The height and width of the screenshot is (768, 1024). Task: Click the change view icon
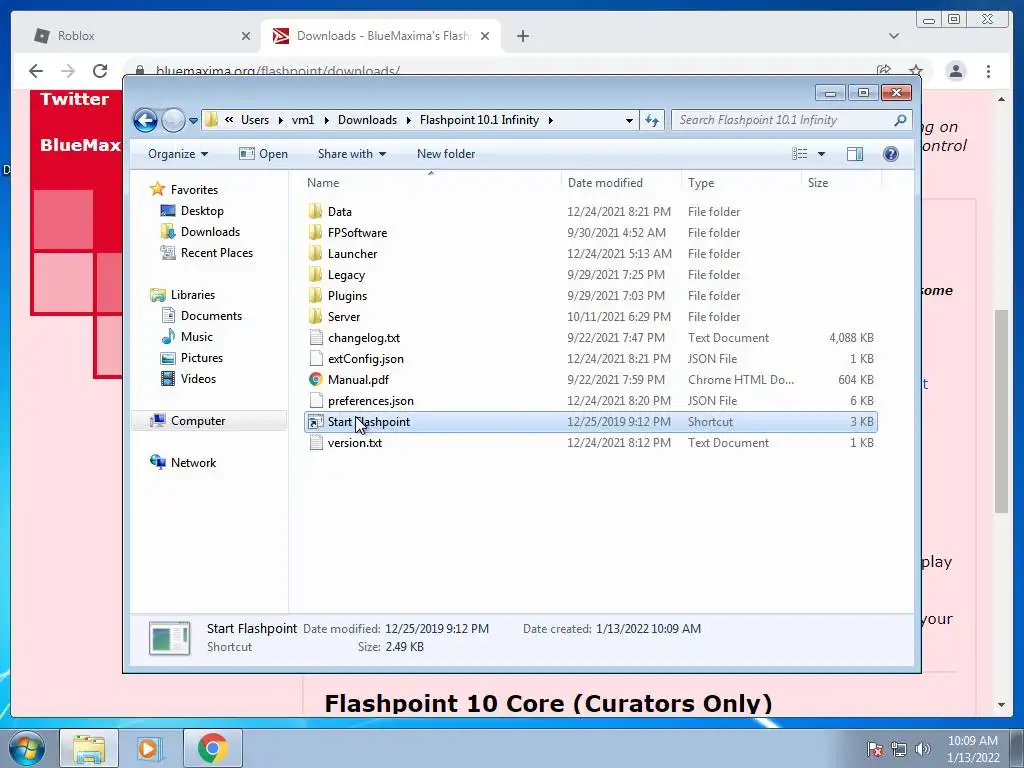[799, 154]
